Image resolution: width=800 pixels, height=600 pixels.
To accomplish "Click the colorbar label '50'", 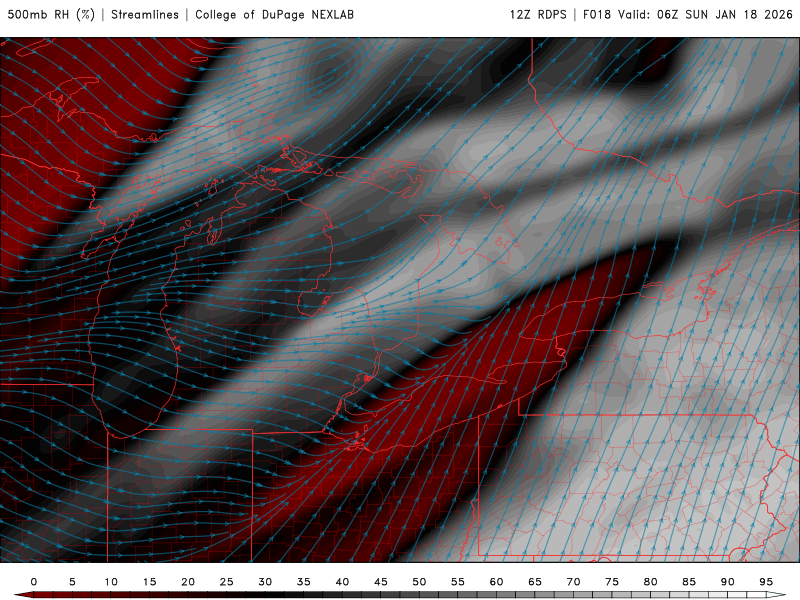I will click(x=419, y=582).
